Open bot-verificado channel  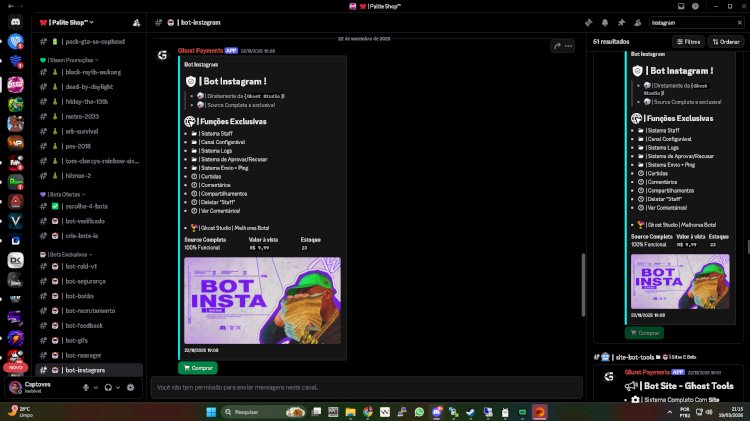pyautogui.click(x=89, y=221)
